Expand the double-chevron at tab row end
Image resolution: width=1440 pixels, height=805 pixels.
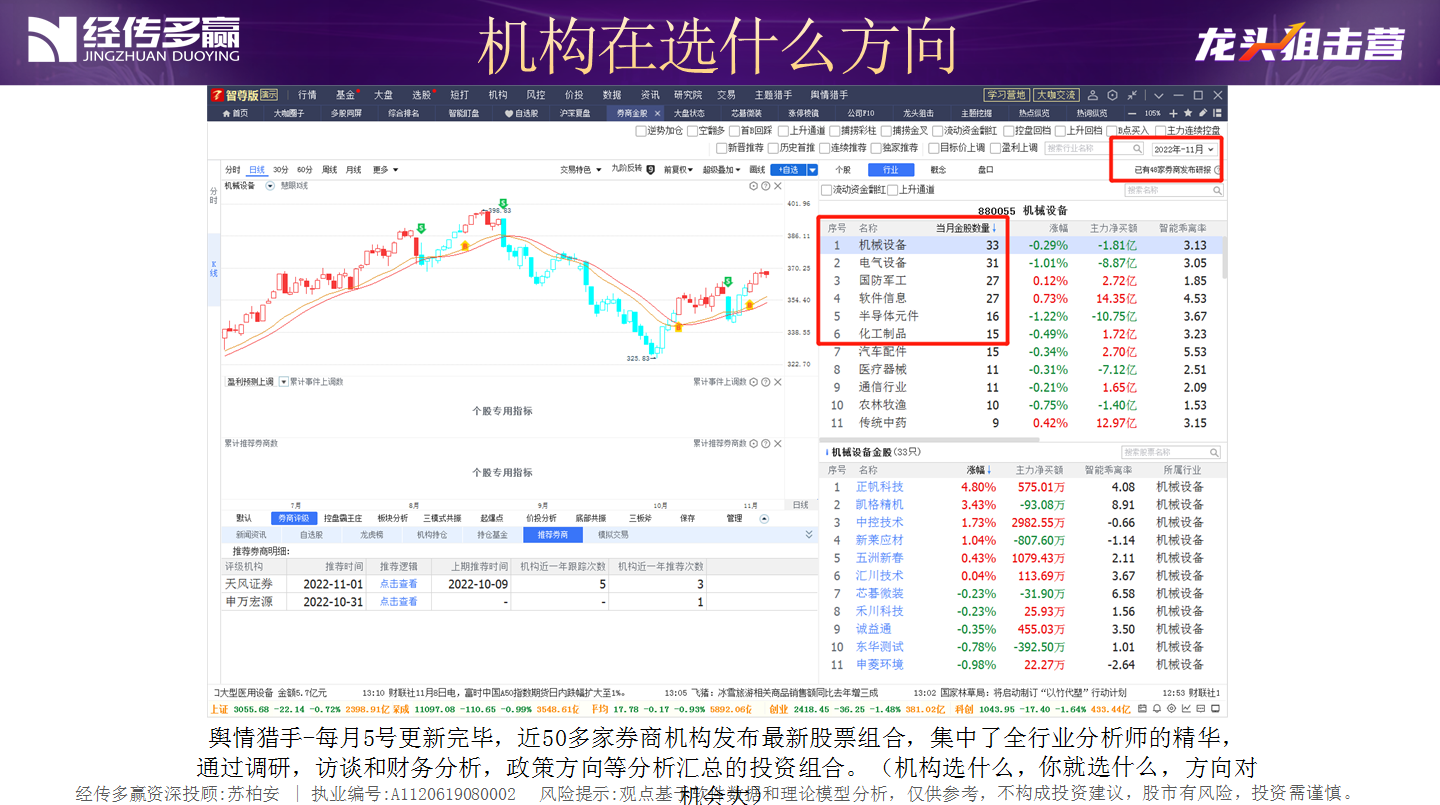tap(809, 534)
